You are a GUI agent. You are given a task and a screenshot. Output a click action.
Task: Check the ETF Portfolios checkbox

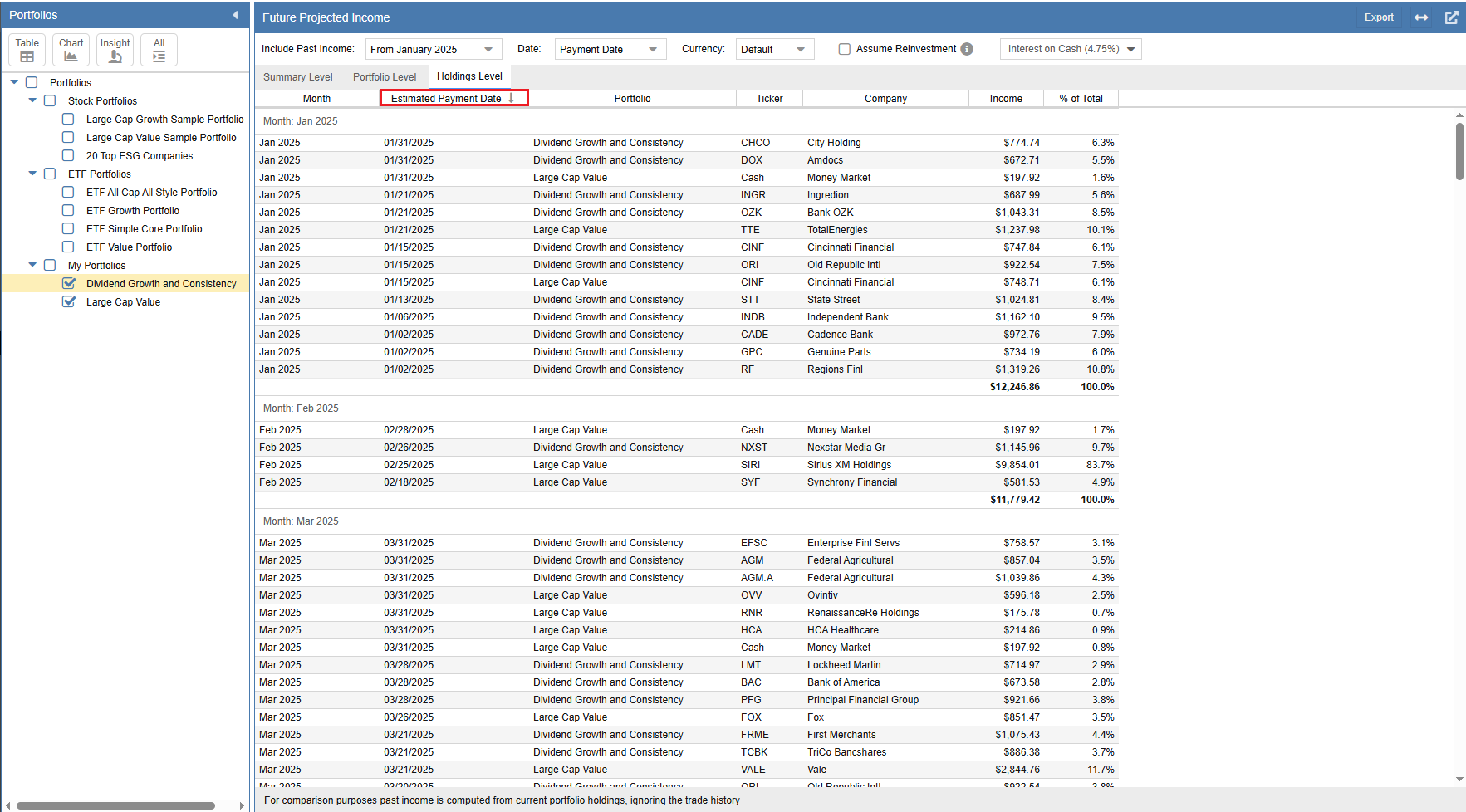coord(50,174)
